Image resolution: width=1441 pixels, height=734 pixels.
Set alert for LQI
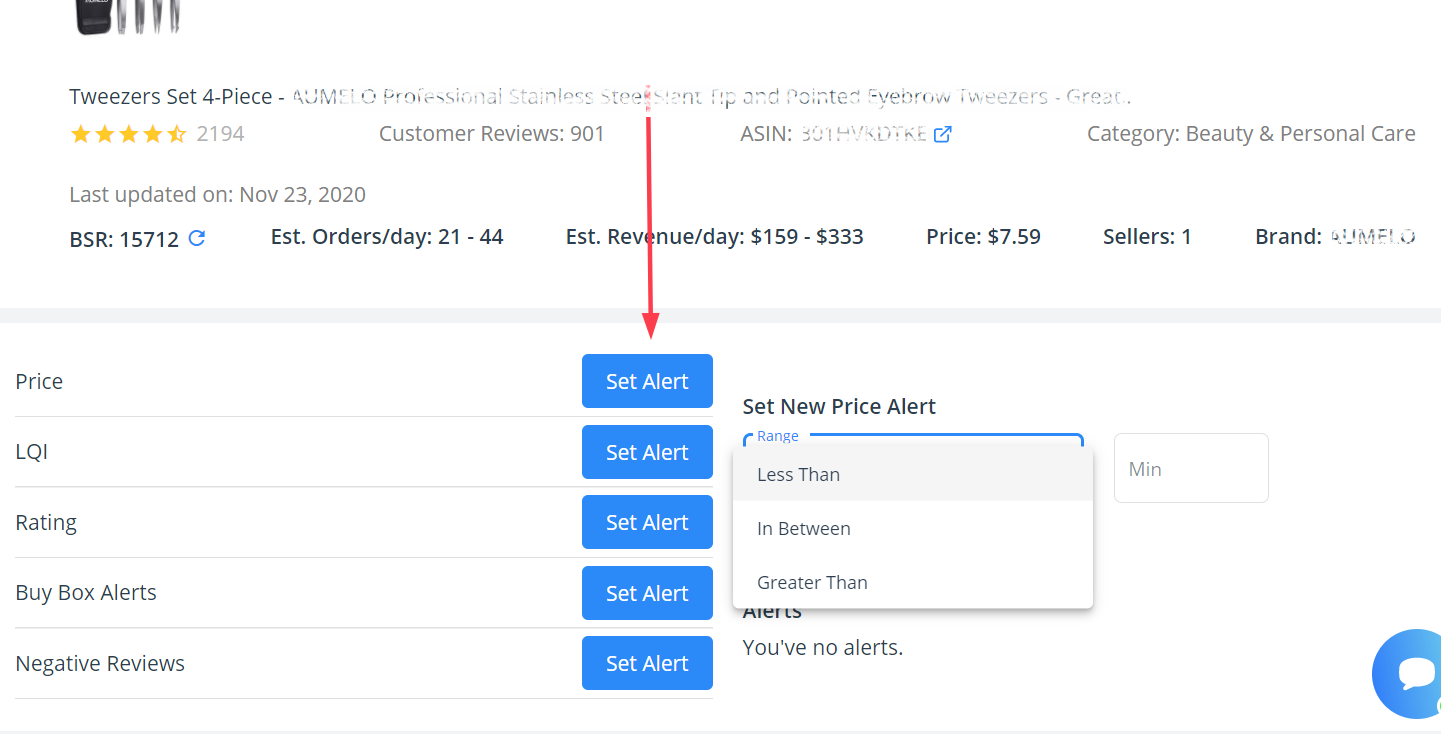pos(647,452)
